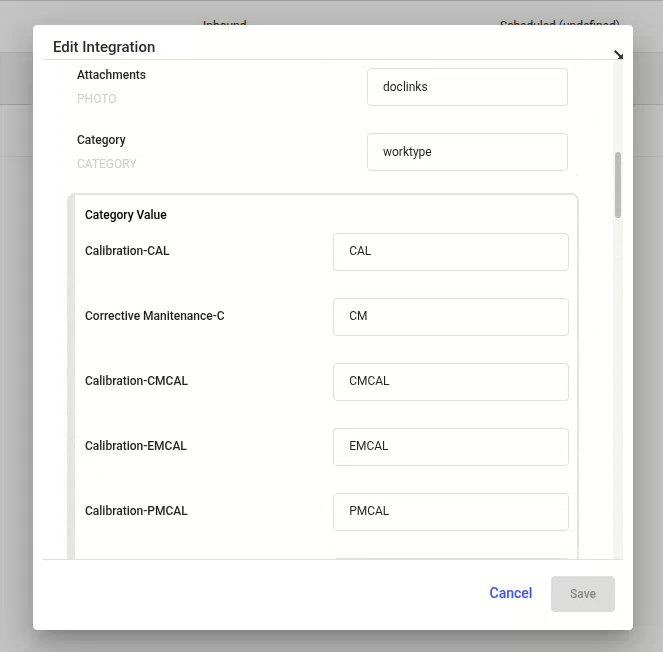Select the Calibration-EMCAL label

136,446
